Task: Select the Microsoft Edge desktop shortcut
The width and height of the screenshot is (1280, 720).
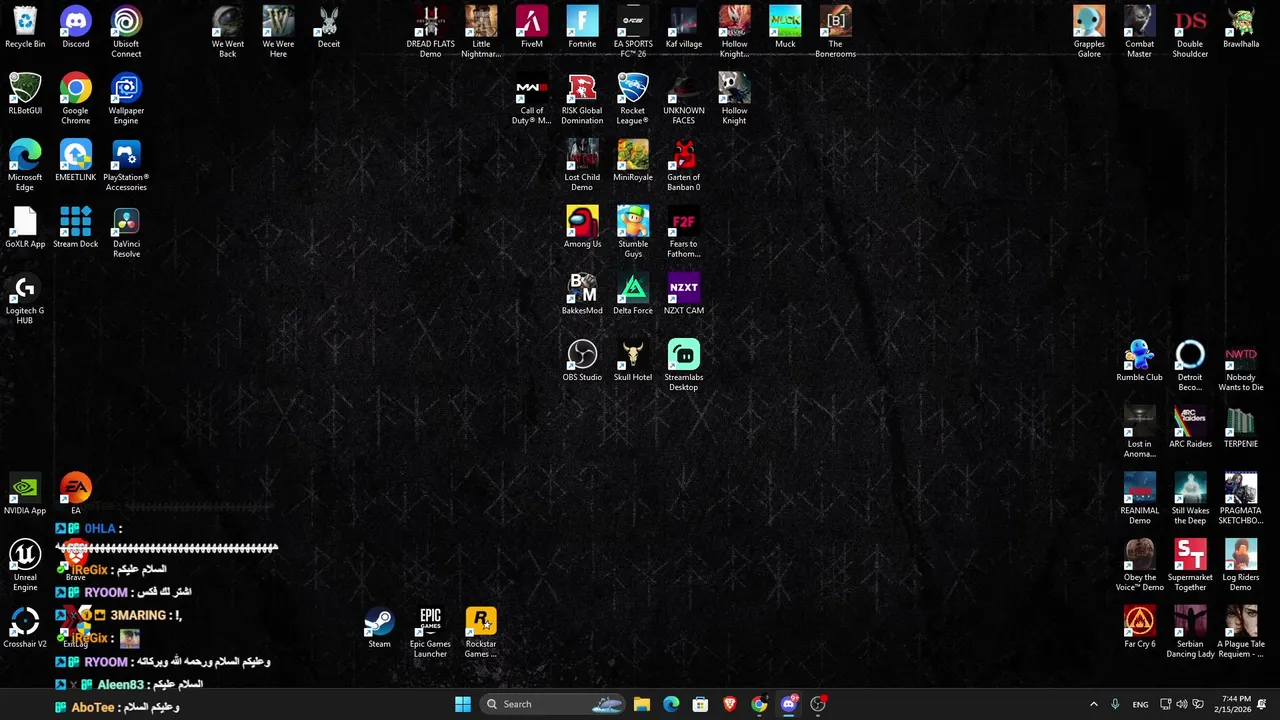Action: (25, 166)
